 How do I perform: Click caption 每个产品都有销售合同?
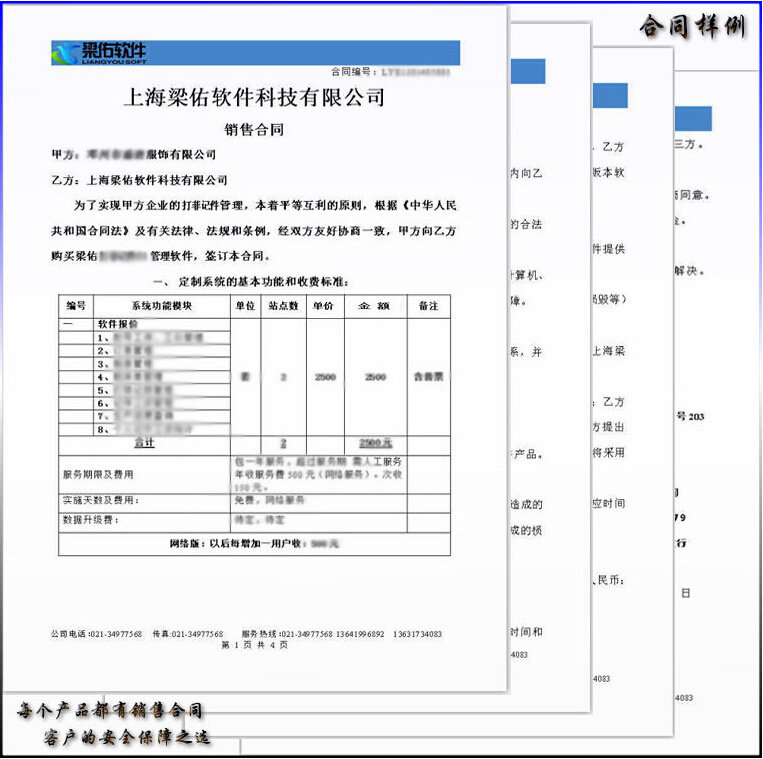point(110,711)
